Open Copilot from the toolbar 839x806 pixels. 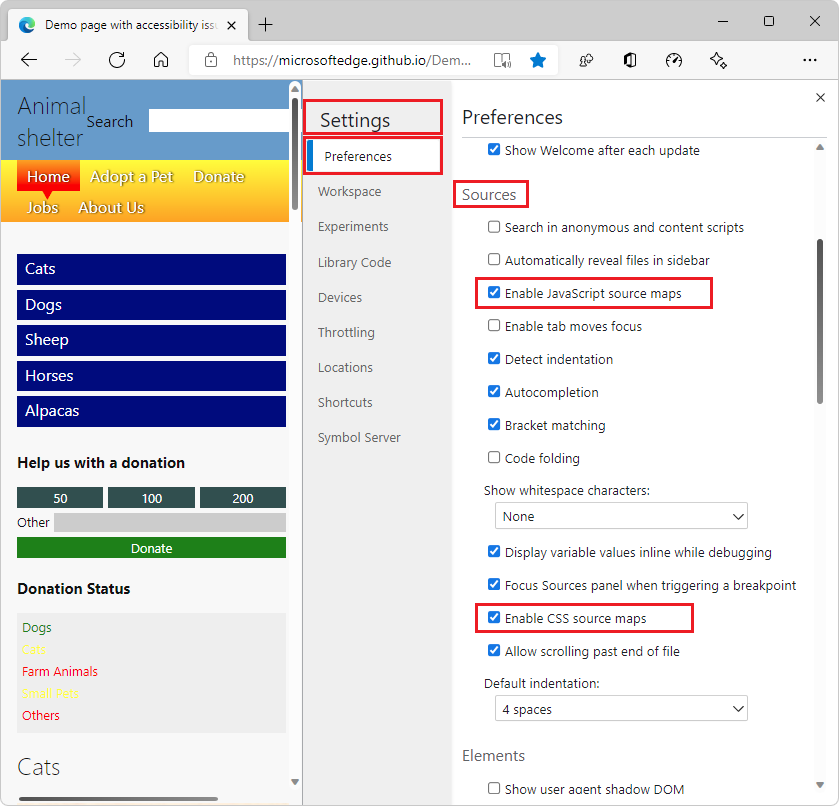pyautogui.click(x=718, y=60)
